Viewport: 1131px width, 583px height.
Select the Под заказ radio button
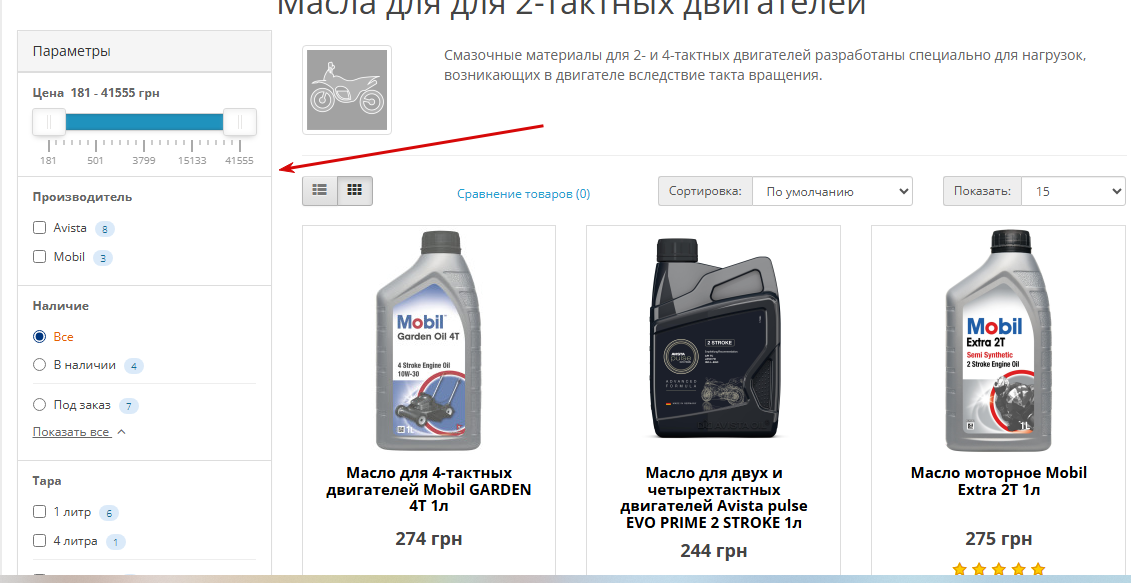(40, 405)
